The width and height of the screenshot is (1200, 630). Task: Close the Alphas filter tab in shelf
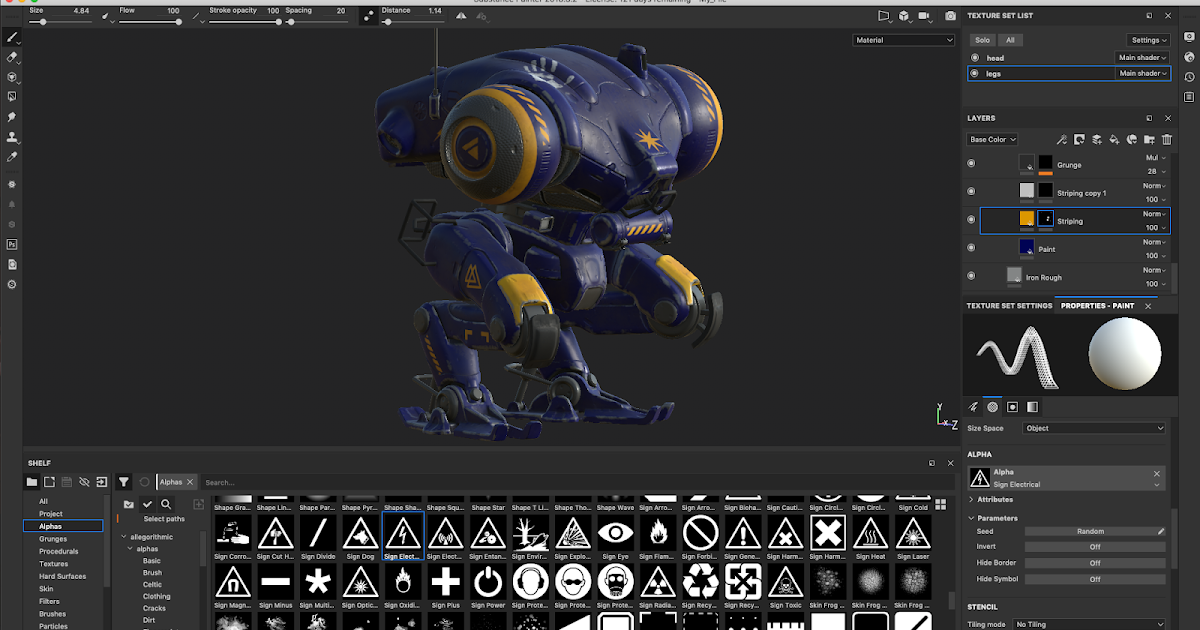pos(189,481)
